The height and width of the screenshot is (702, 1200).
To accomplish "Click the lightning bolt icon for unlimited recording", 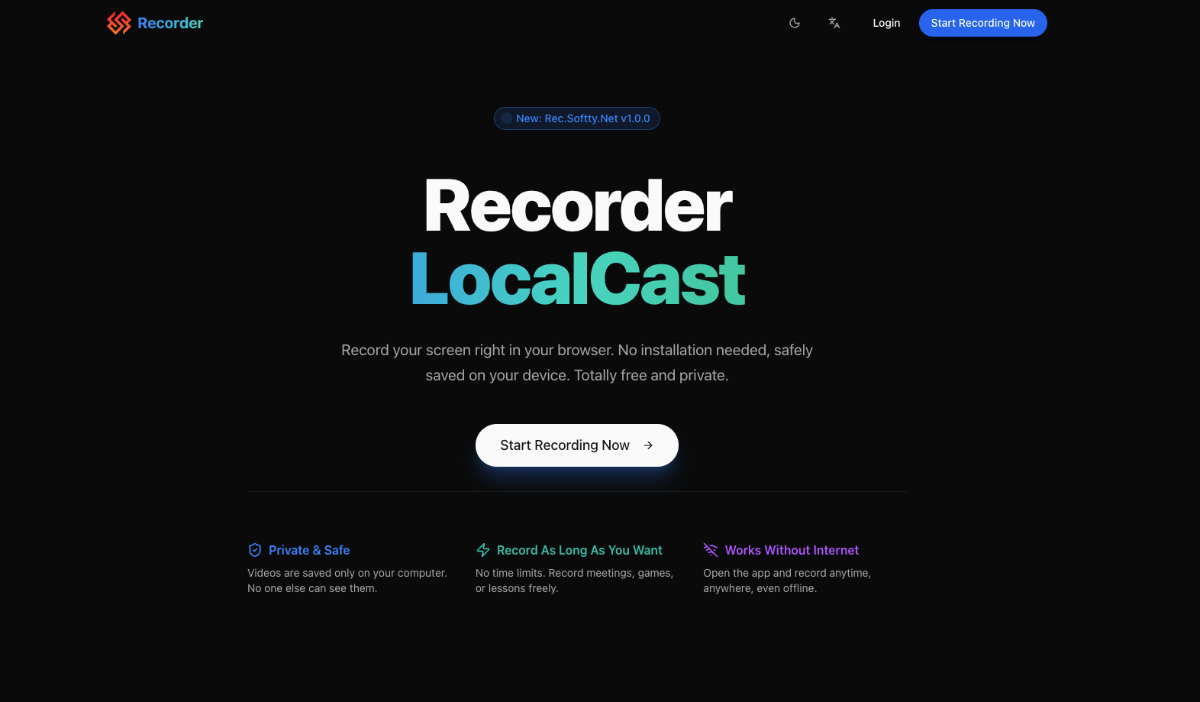I will 483,550.
